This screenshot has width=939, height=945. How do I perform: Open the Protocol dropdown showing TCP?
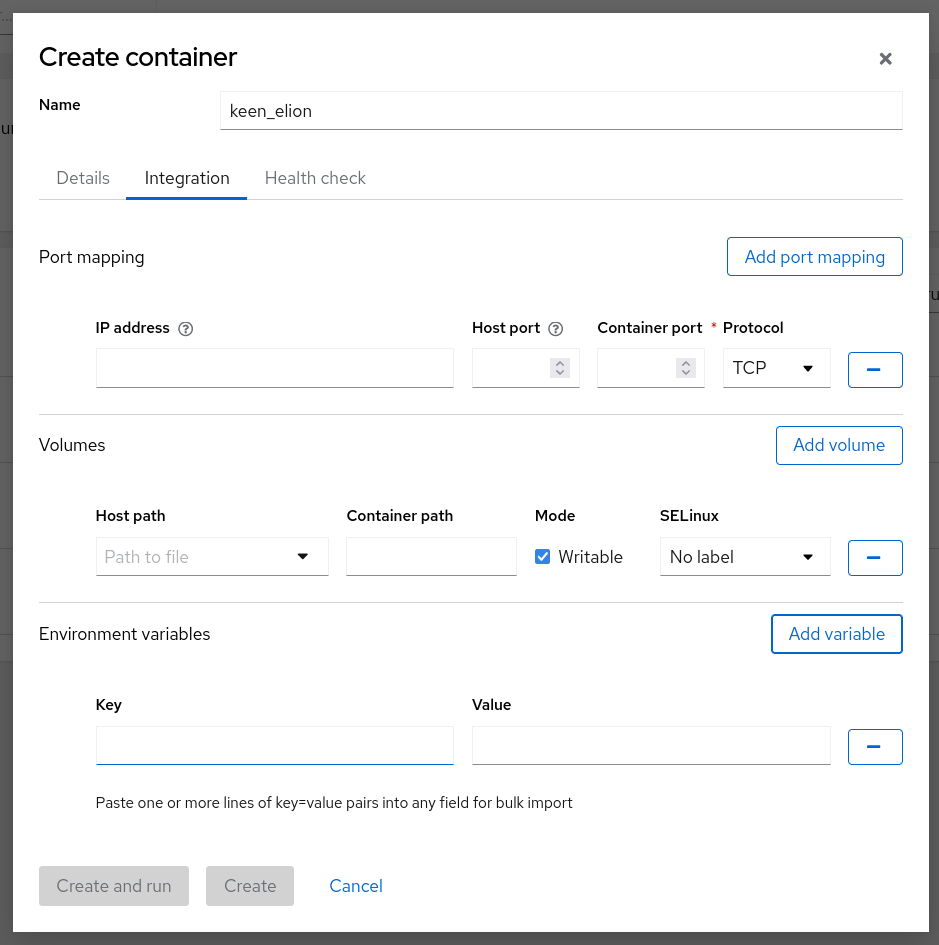[x=776, y=368]
